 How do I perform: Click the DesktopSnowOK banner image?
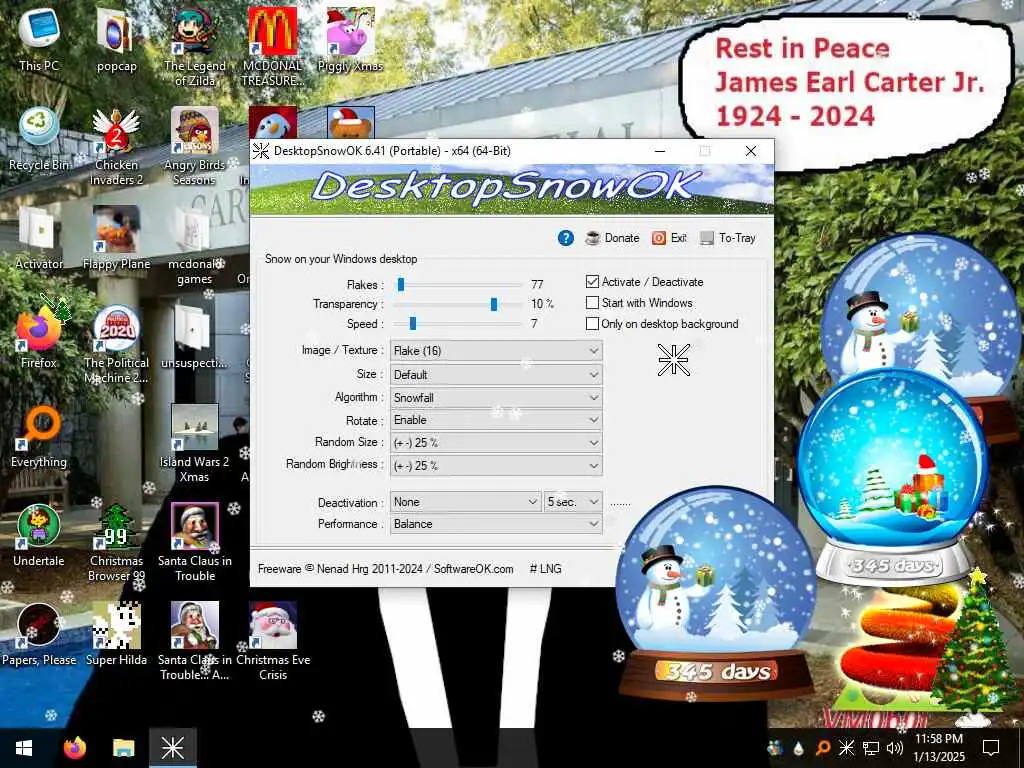coord(512,189)
